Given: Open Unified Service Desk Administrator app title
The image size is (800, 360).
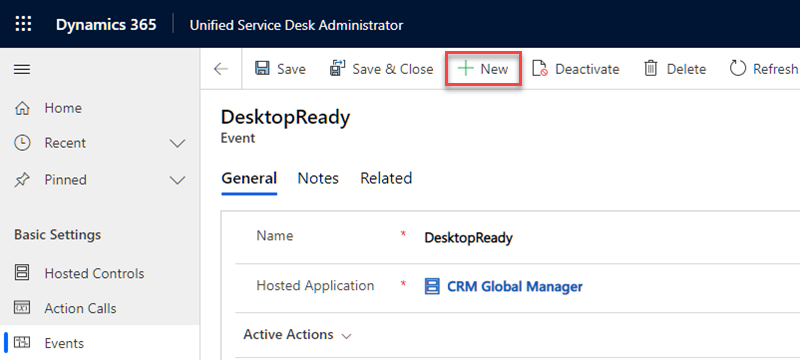Looking at the screenshot, I should click(296, 25).
